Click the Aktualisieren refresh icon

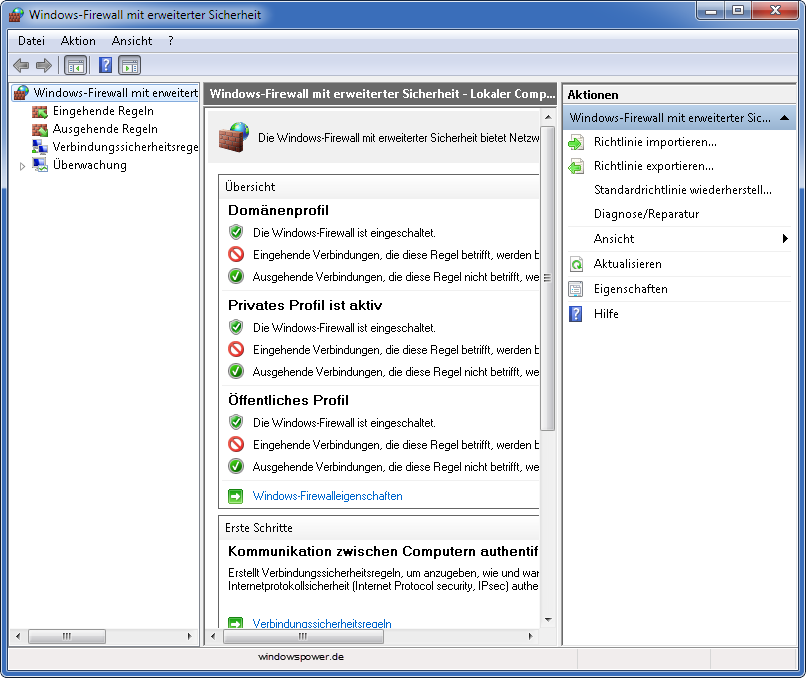[576, 264]
